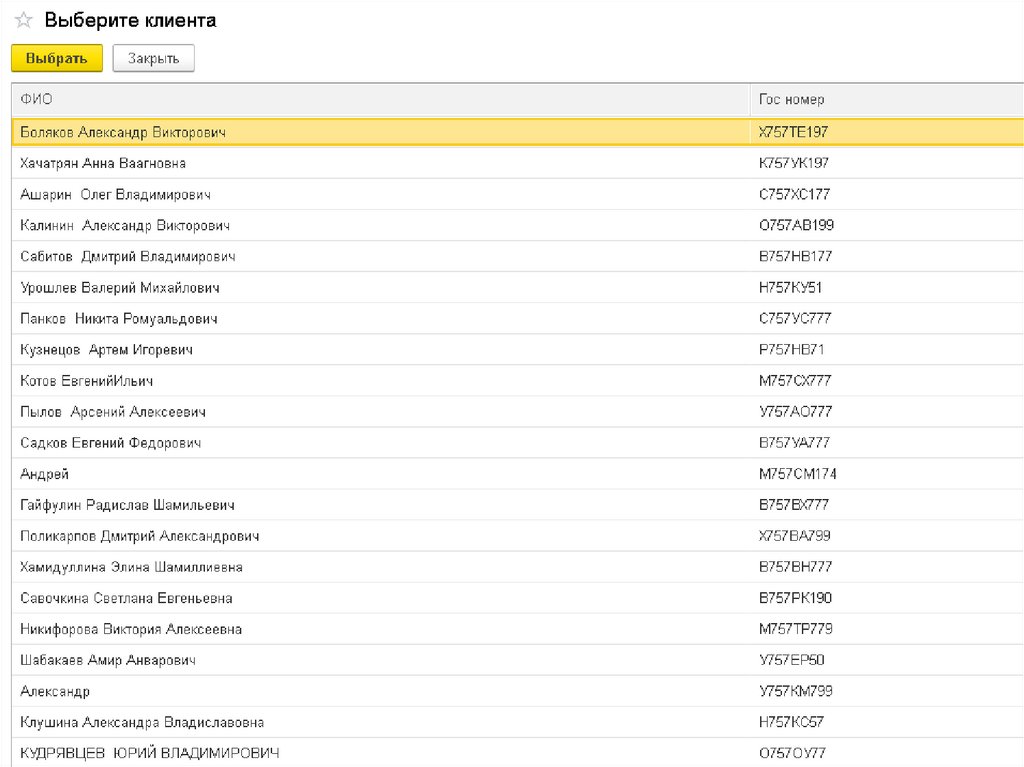
Task: Select client Панков Никита Ромуальдович
Action: (119, 319)
